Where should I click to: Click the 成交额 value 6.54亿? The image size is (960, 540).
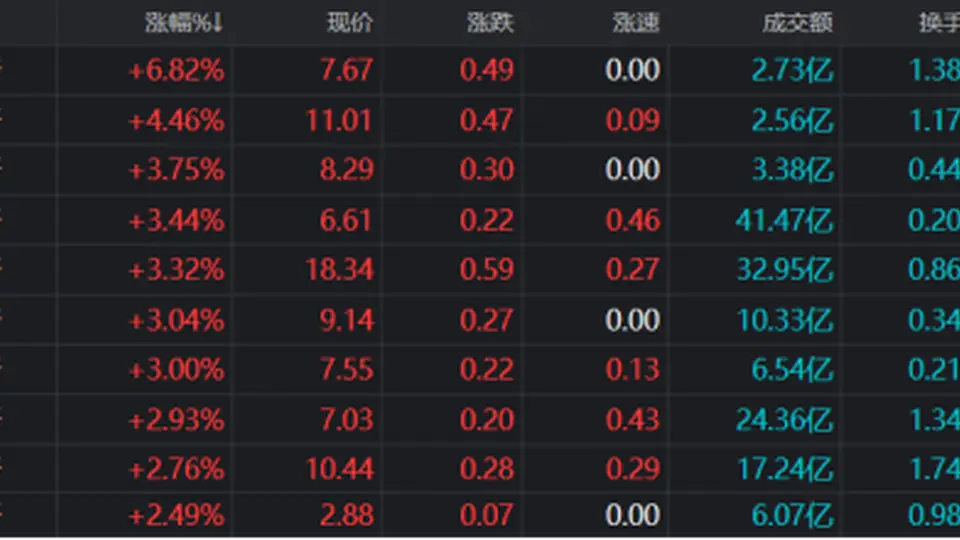tap(792, 369)
